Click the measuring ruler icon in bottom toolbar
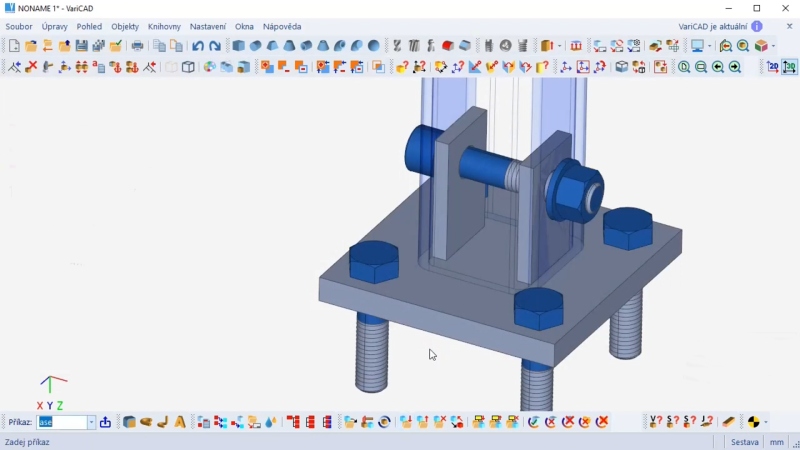This screenshot has width=800, height=450. tap(729, 422)
